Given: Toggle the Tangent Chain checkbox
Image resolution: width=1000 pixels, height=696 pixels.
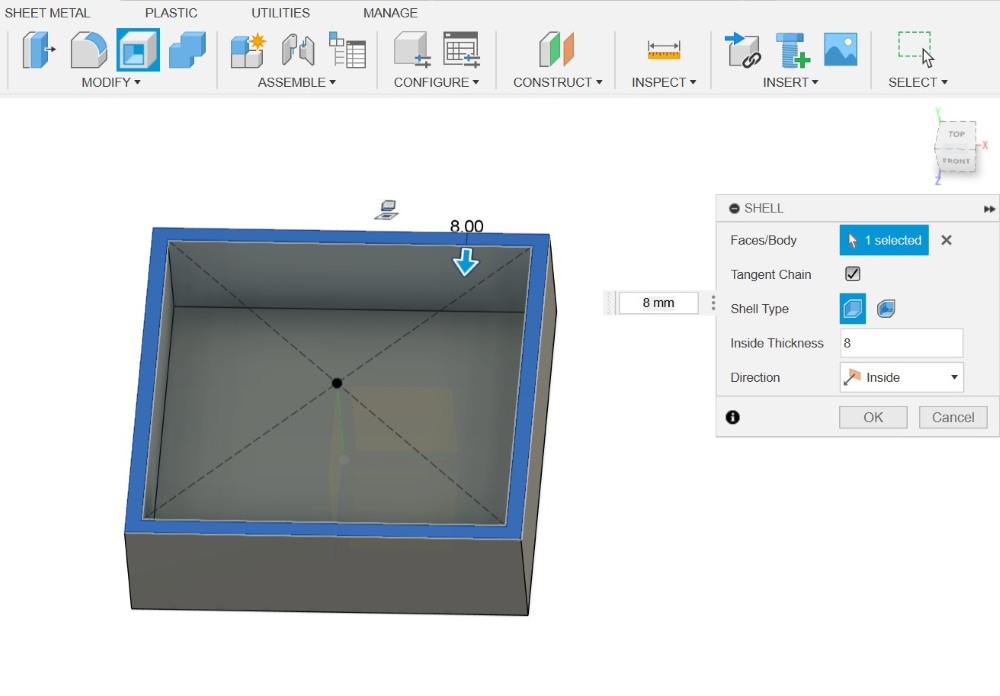Looking at the screenshot, I should tap(853, 274).
